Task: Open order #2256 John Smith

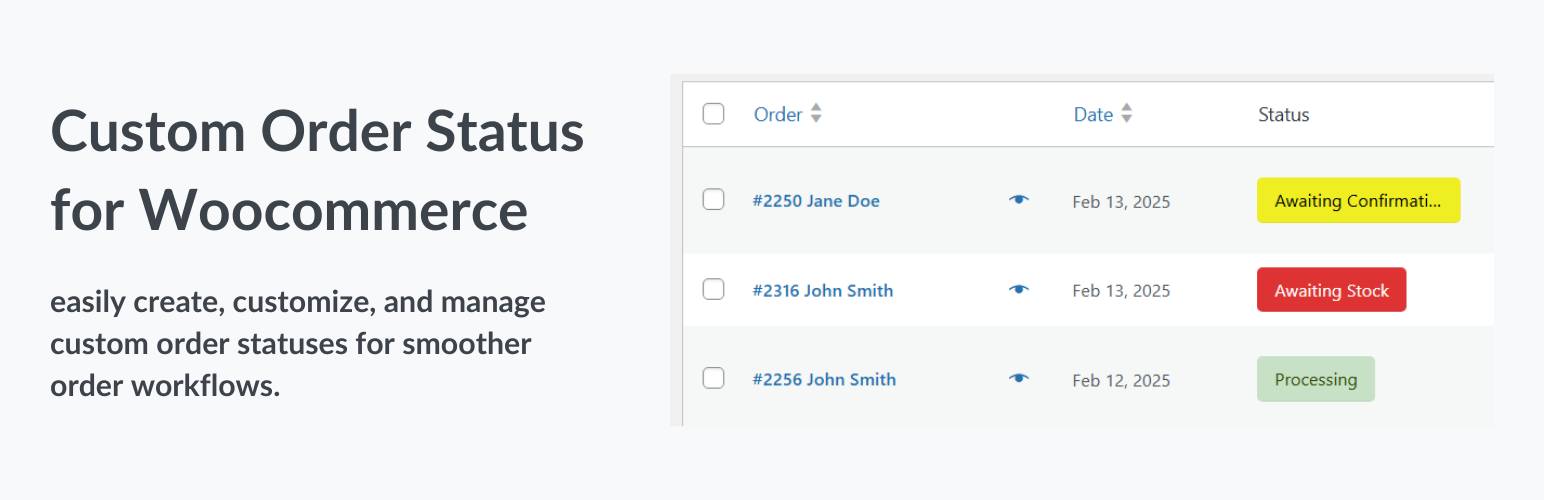Action: tap(824, 379)
